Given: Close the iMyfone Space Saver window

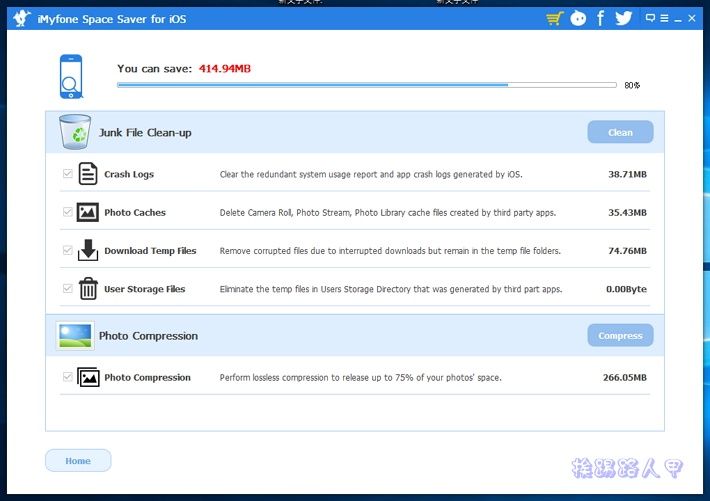Looking at the screenshot, I should (692, 18).
